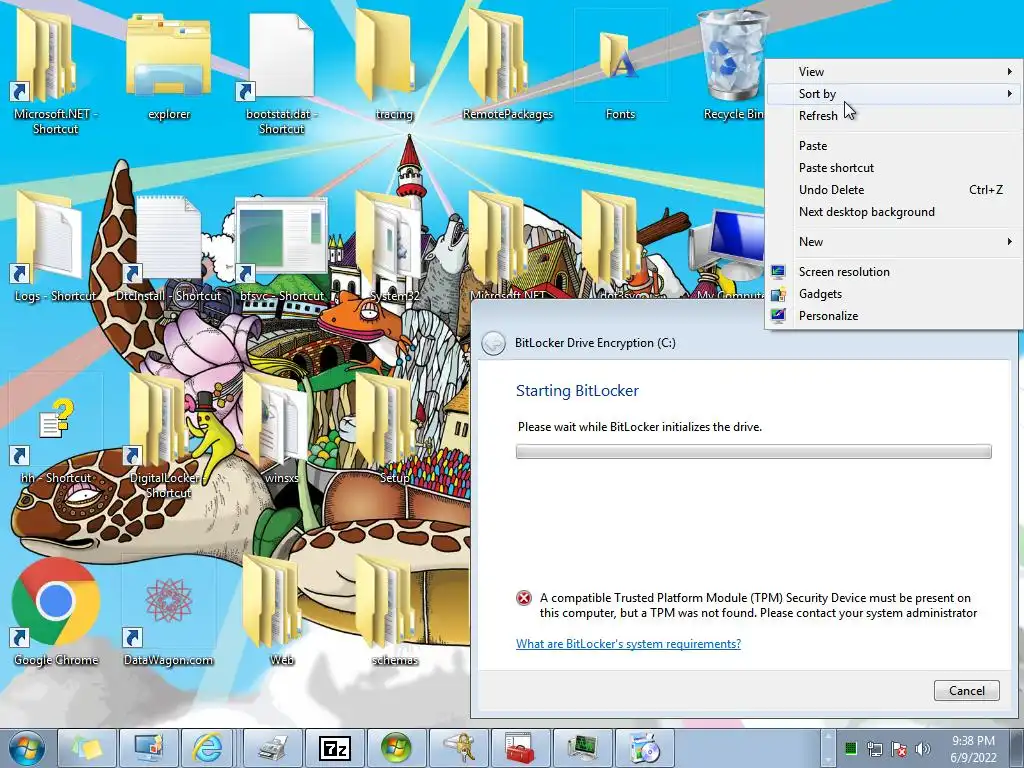Choose Refresh in the context menu
This screenshot has height=768, width=1024.
pos(893,116)
